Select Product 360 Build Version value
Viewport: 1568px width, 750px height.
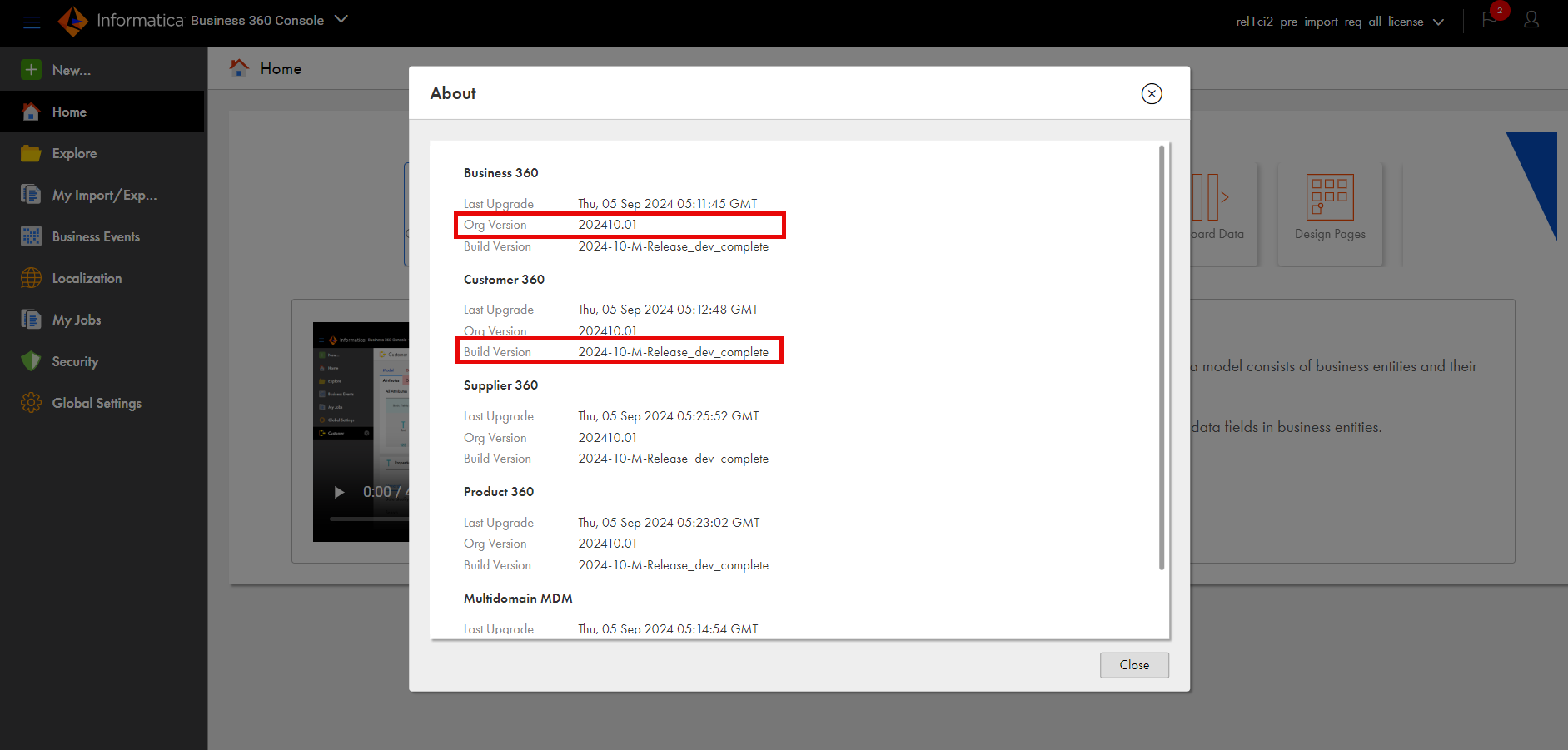click(x=674, y=565)
